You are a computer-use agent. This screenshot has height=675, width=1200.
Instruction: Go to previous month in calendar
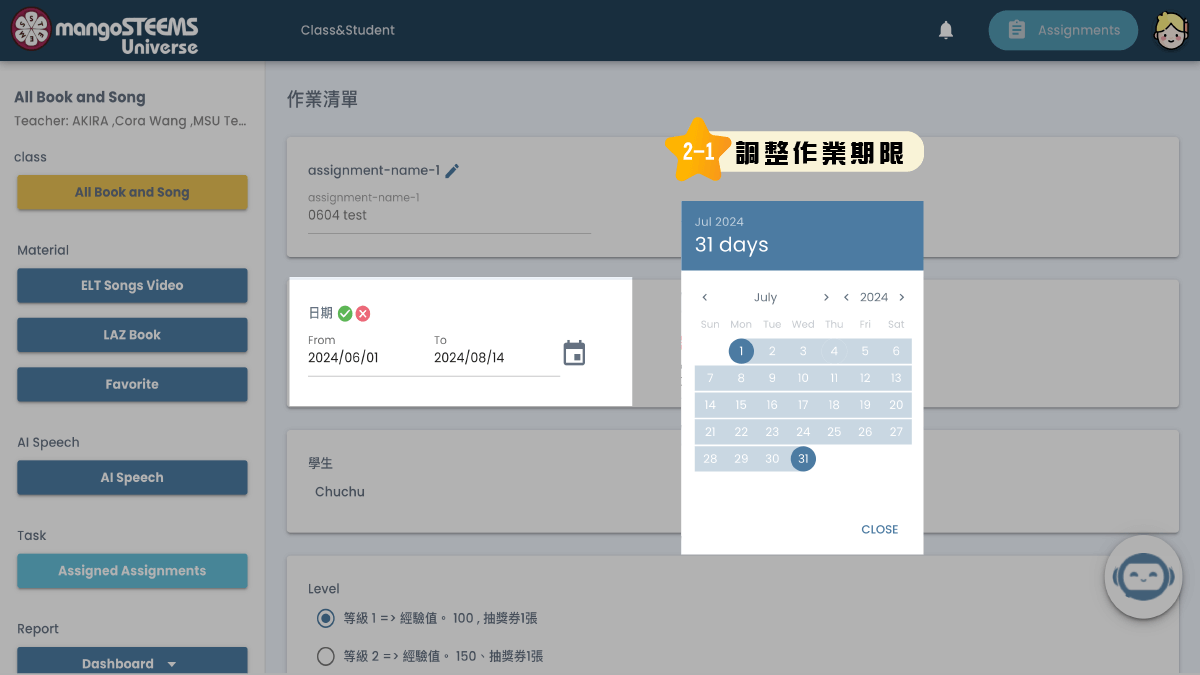(705, 297)
